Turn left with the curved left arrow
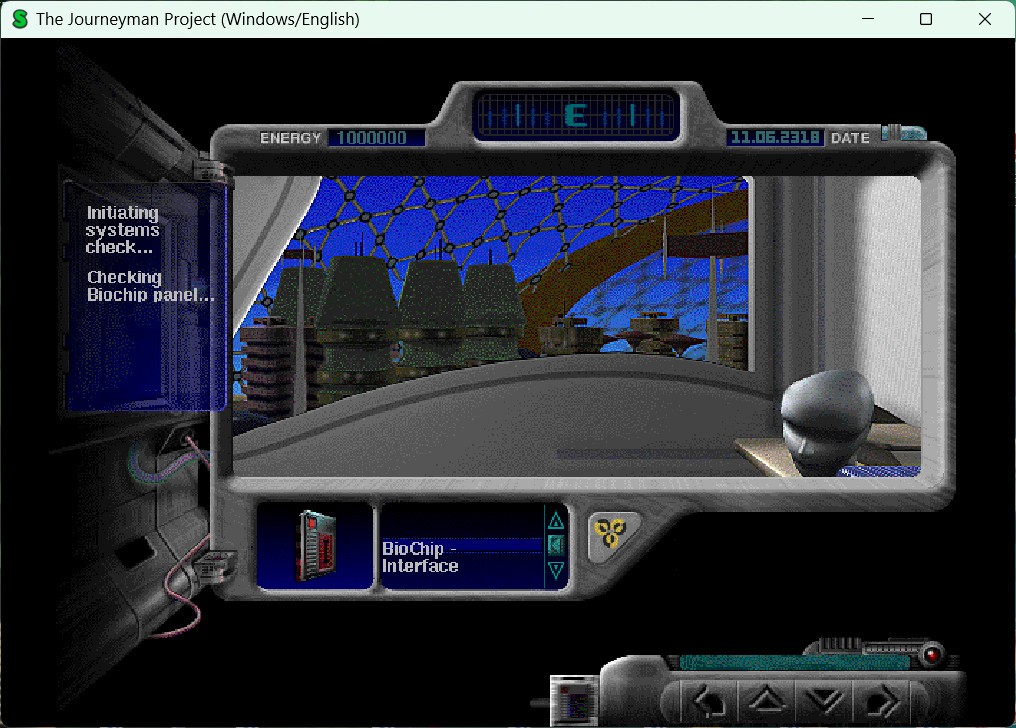The height and width of the screenshot is (728, 1016). click(708, 701)
